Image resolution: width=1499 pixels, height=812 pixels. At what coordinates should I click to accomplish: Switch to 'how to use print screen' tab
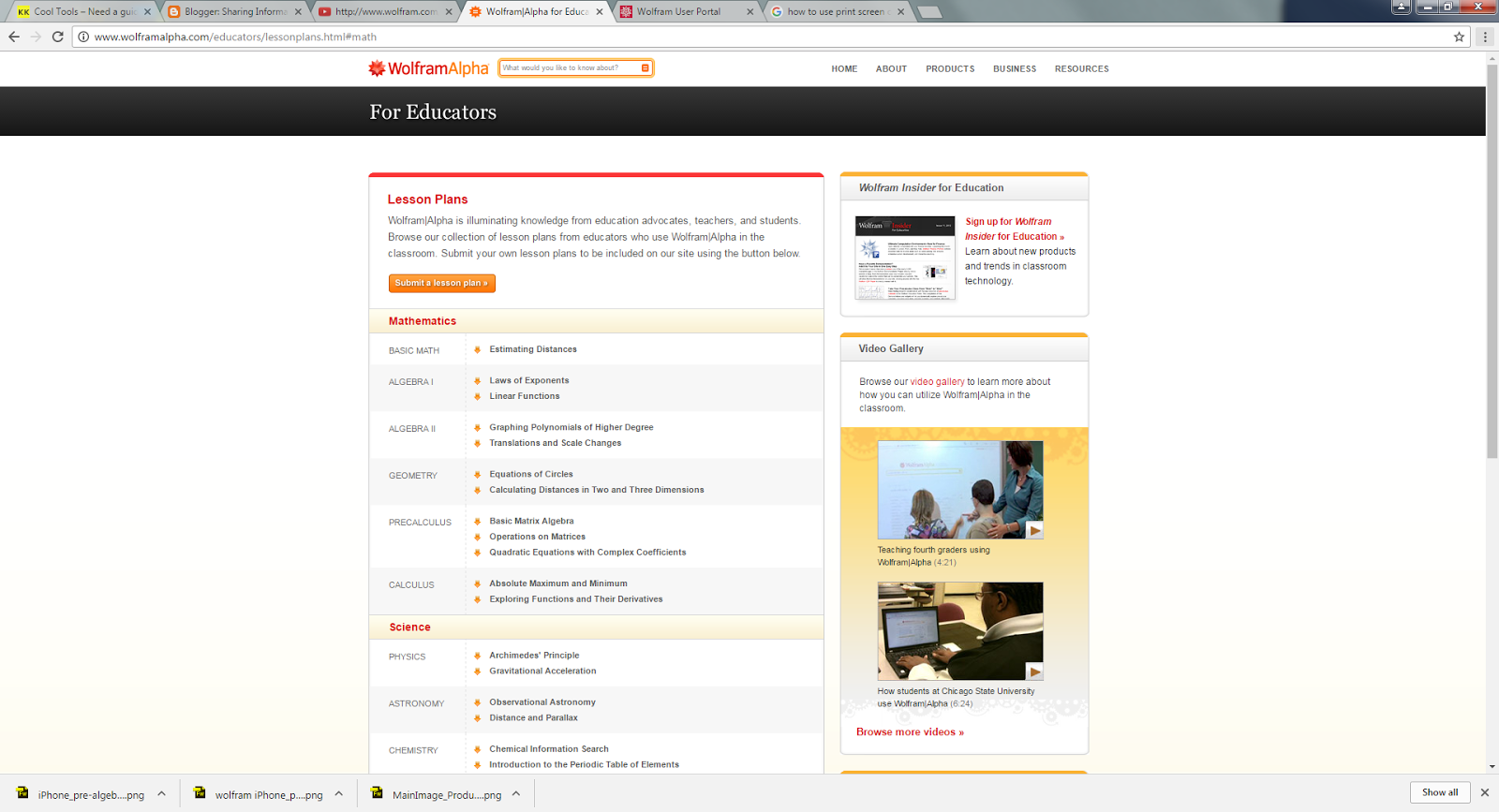pos(837,12)
